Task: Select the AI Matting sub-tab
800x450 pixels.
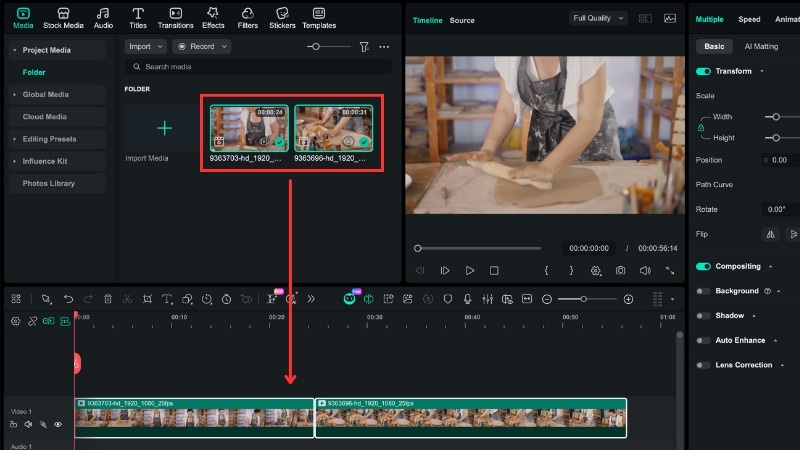Action: [x=761, y=46]
